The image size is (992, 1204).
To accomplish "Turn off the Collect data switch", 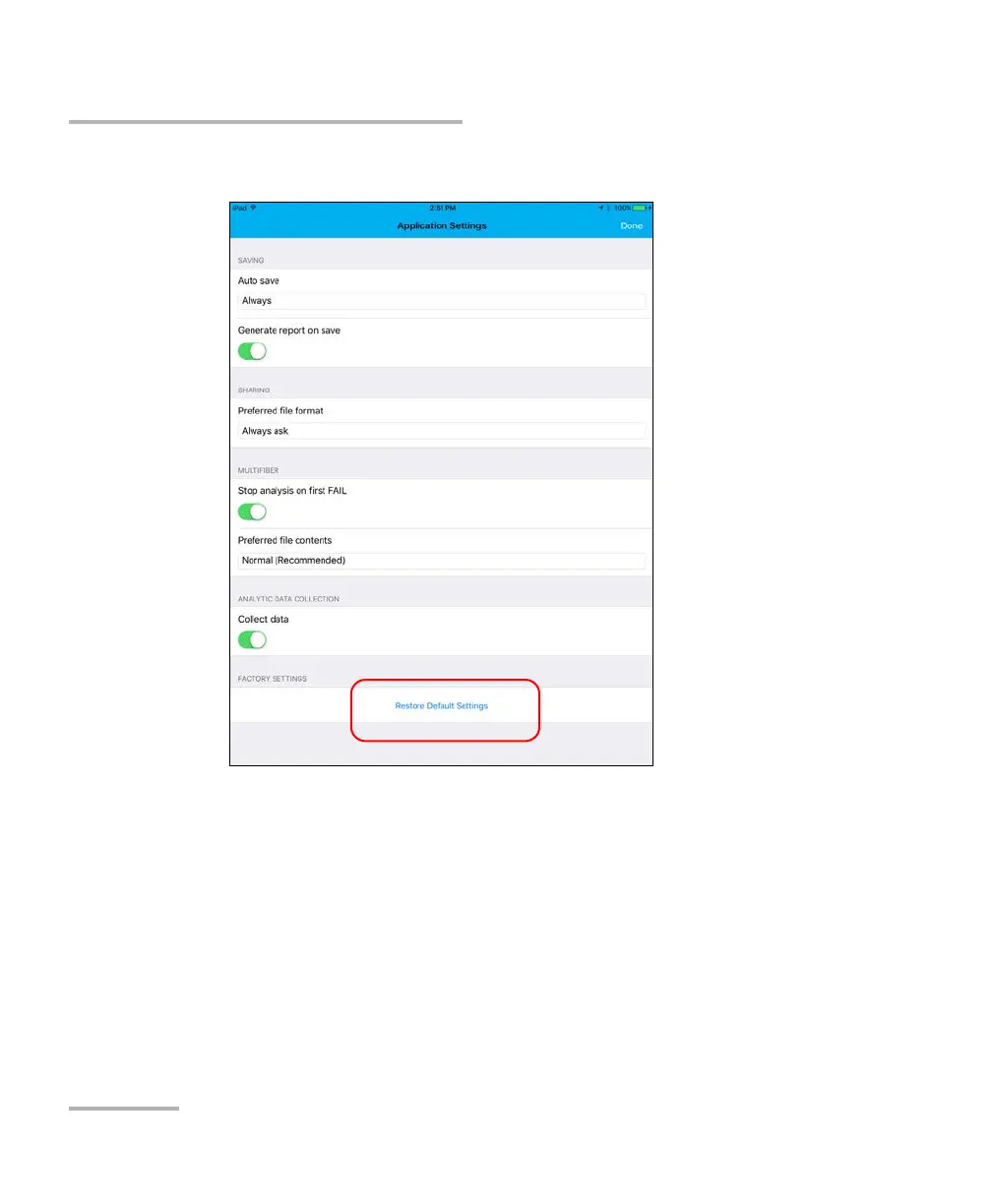I will 252,639.
